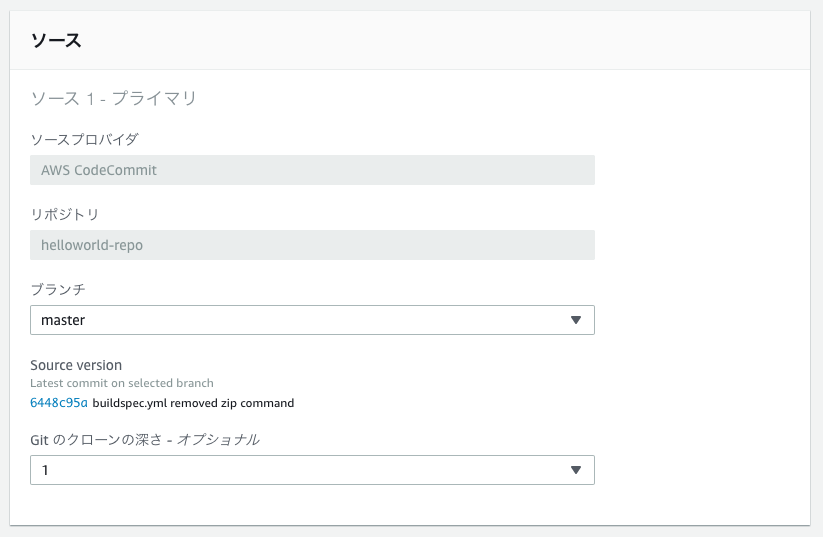
Task: Click the buildspec.yml removed zip command message
Action: coord(193,403)
